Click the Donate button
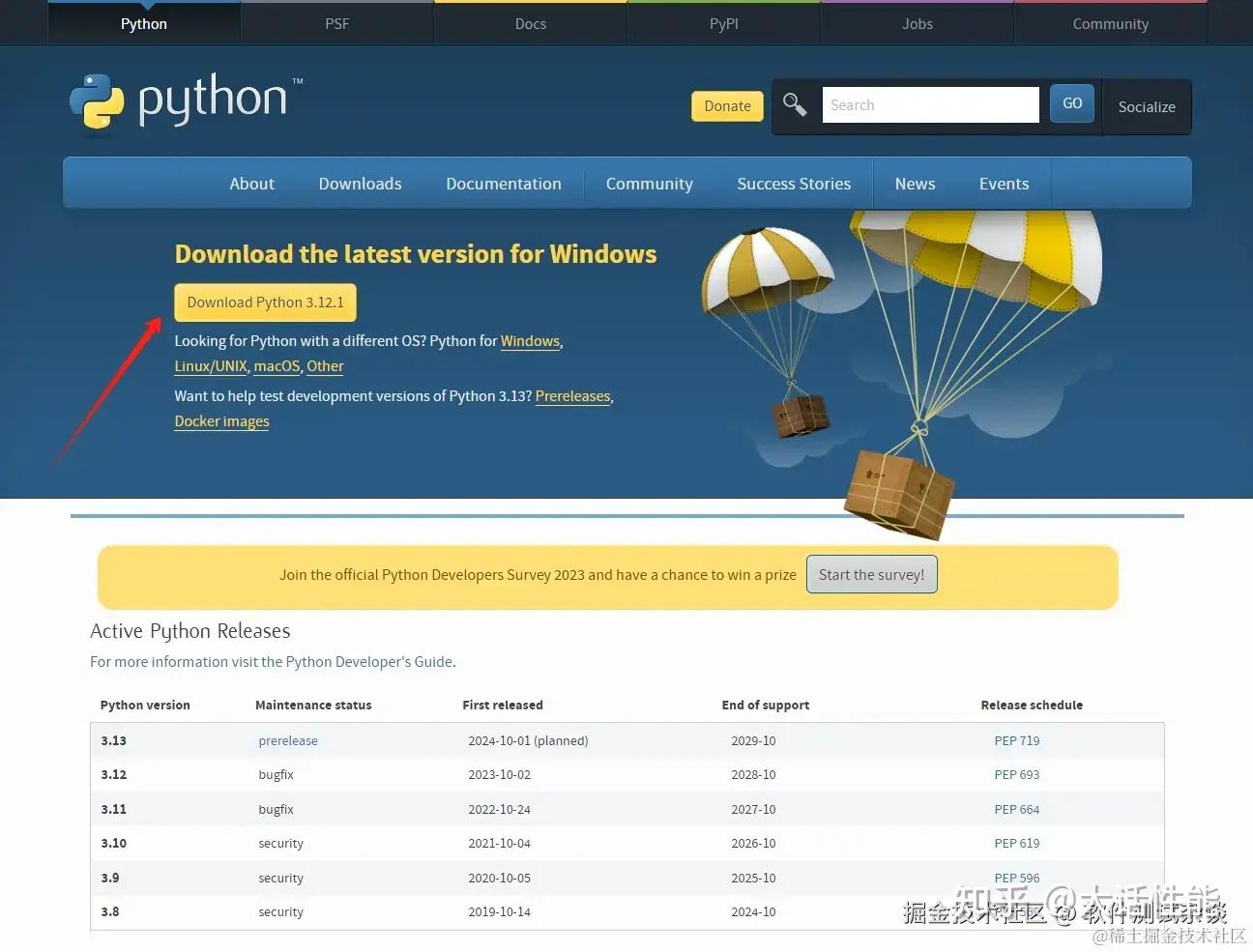This screenshot has width=1253, height=952. 726,105
